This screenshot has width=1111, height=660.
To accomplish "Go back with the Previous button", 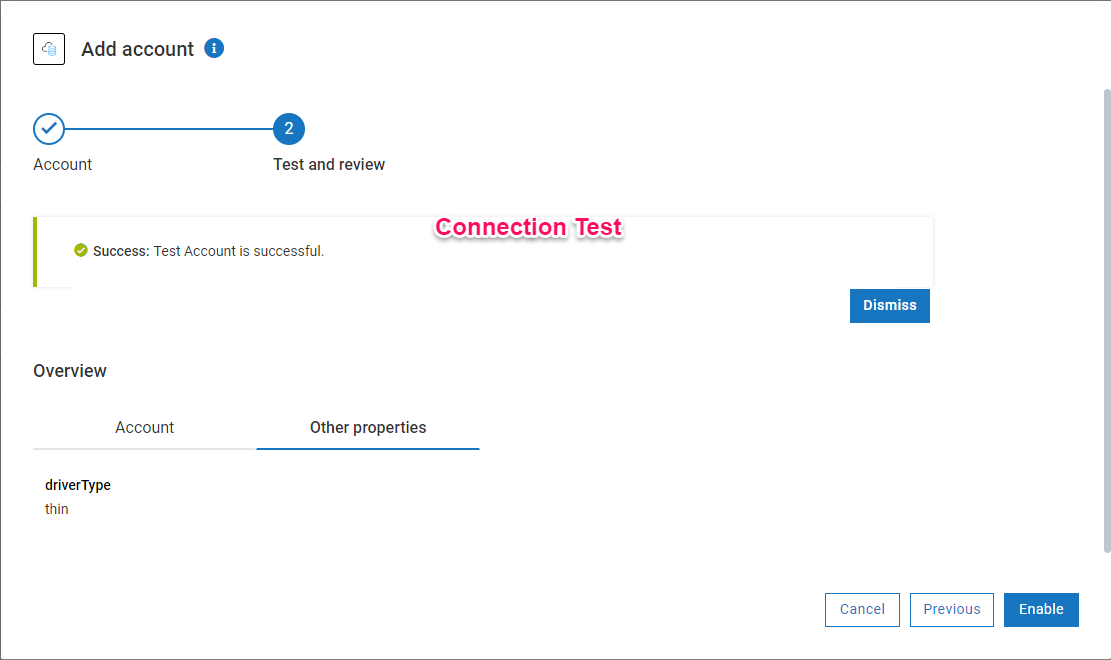I will click(951, 610).
